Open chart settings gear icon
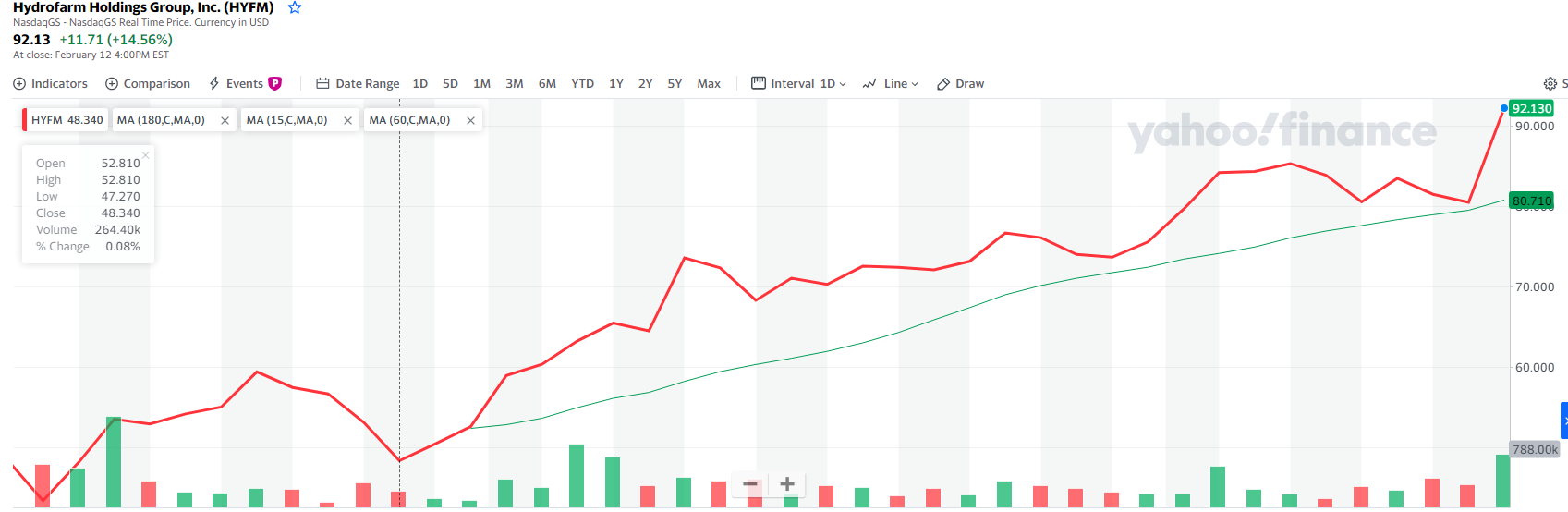The height and width of the screenshot is (512, 1568). pyautogui.click(x=1550, y=83)
